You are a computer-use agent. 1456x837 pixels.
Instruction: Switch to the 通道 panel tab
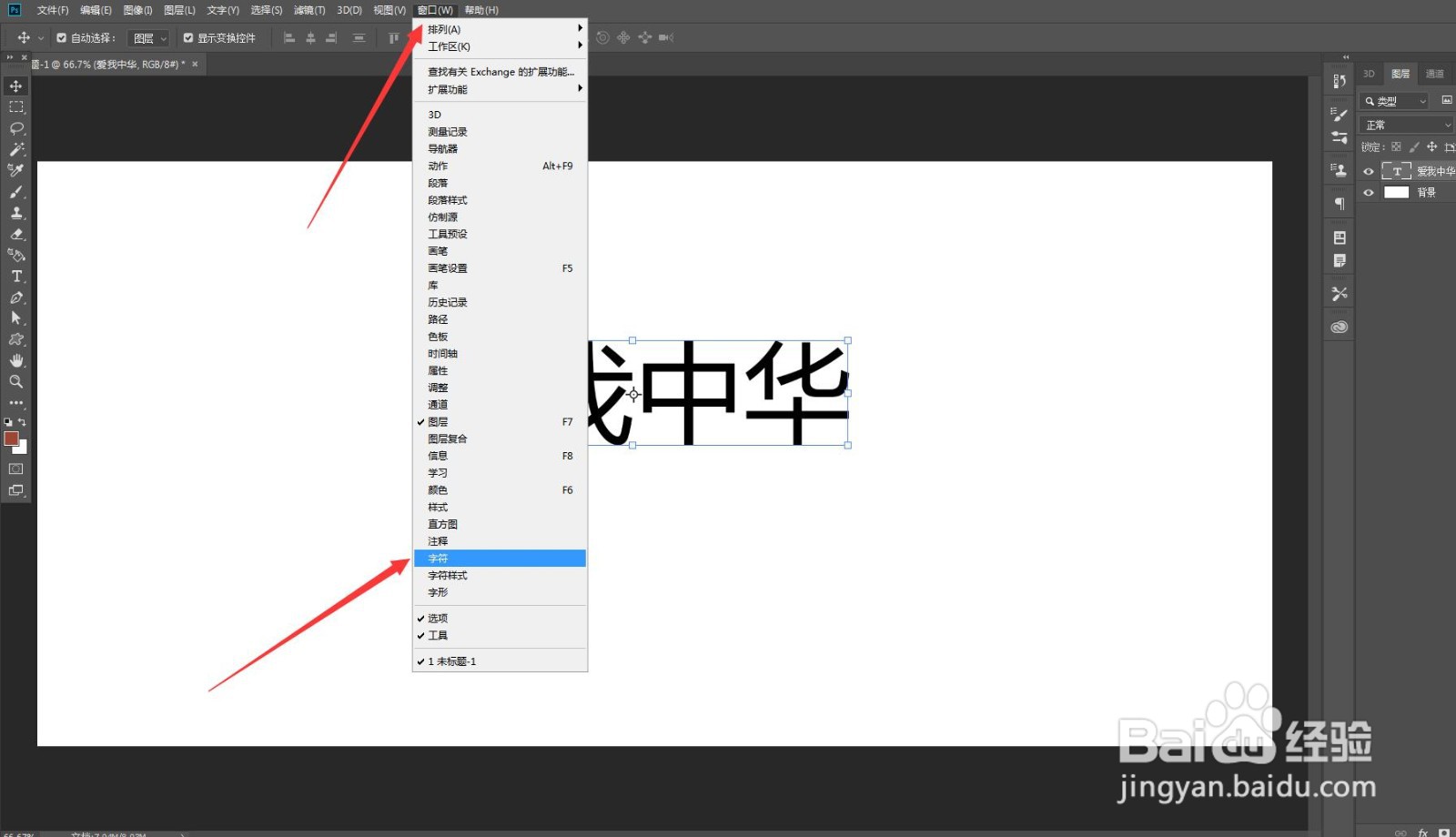pos(1435,74)
